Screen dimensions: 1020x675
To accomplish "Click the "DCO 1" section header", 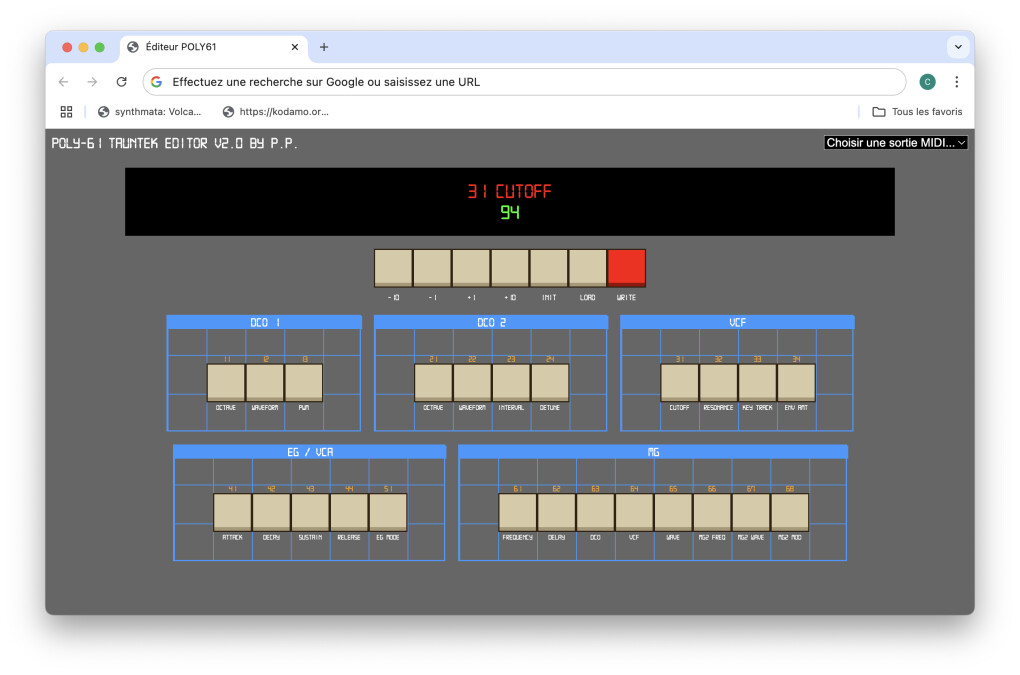I will (x=264, y=323).
